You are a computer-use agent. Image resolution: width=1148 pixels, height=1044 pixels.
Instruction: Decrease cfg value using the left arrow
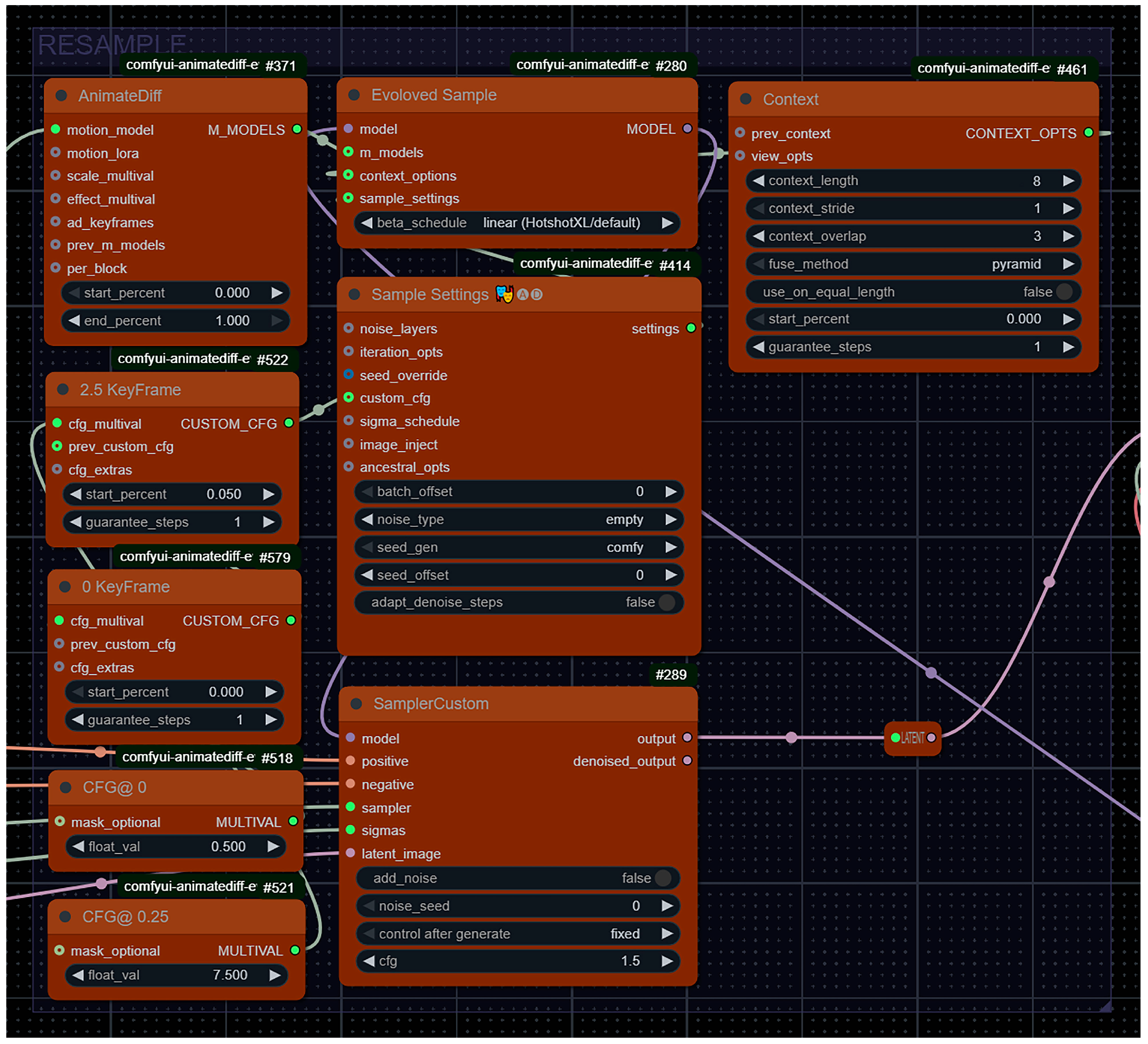[x=369, y=961]
